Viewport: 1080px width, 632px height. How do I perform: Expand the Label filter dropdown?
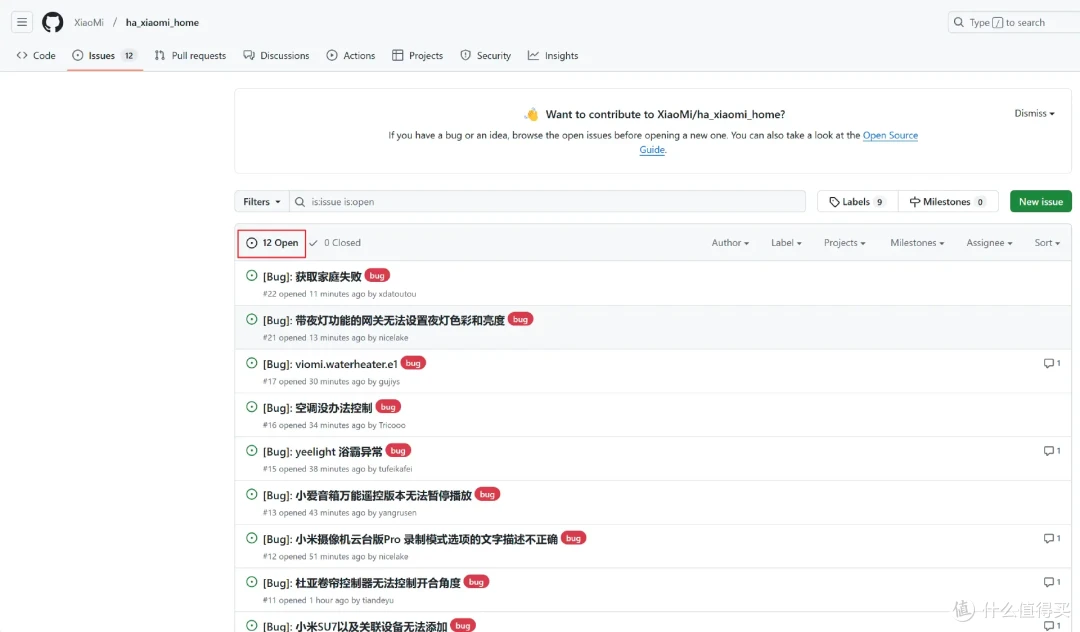click(x=786, y=242)
